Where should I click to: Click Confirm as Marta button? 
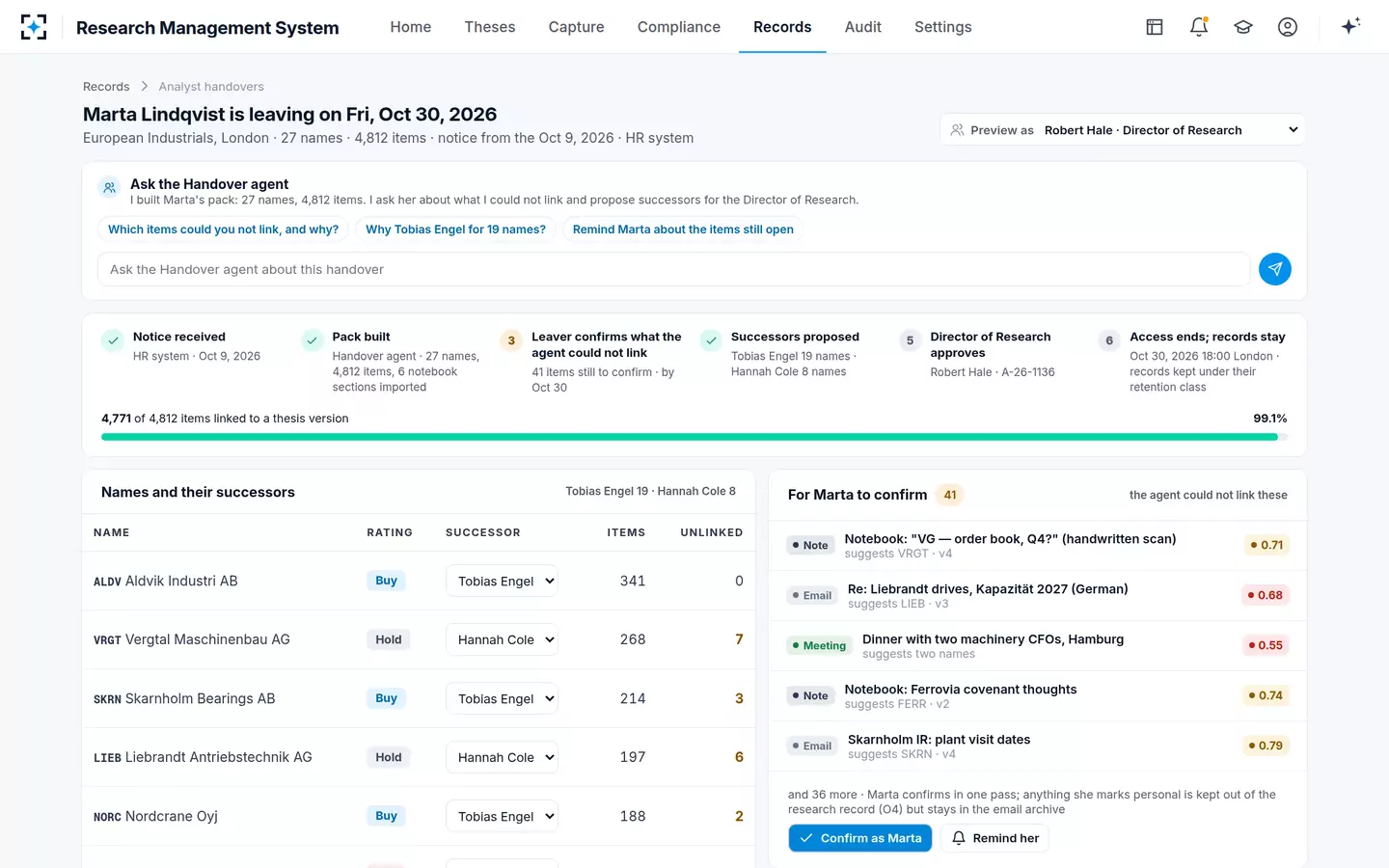click(860, 838)
